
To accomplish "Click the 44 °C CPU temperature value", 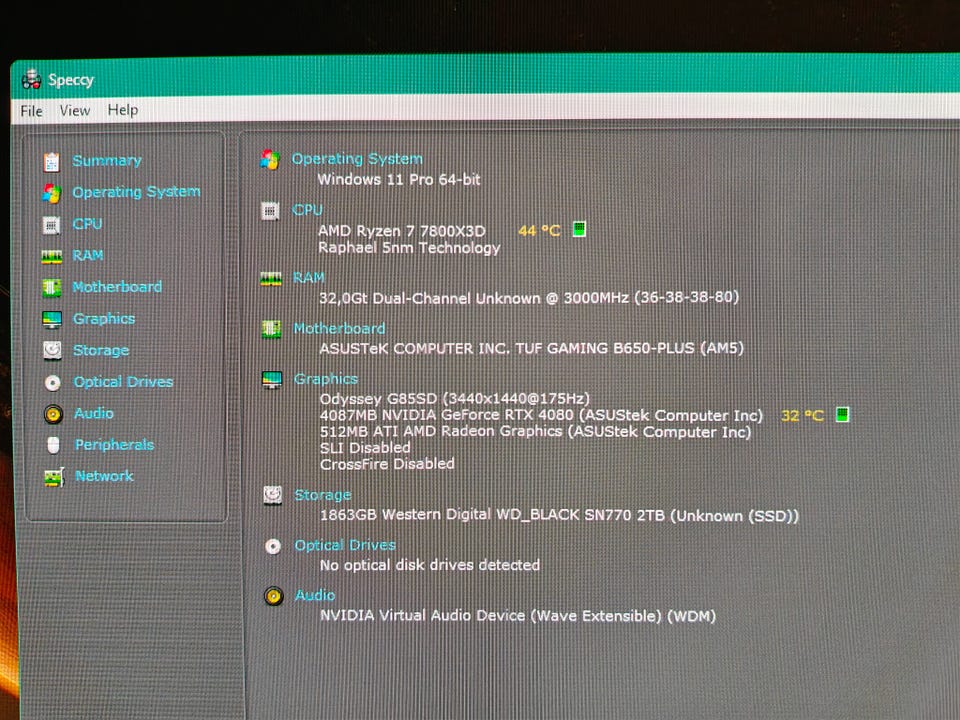I will pos(539,230).
